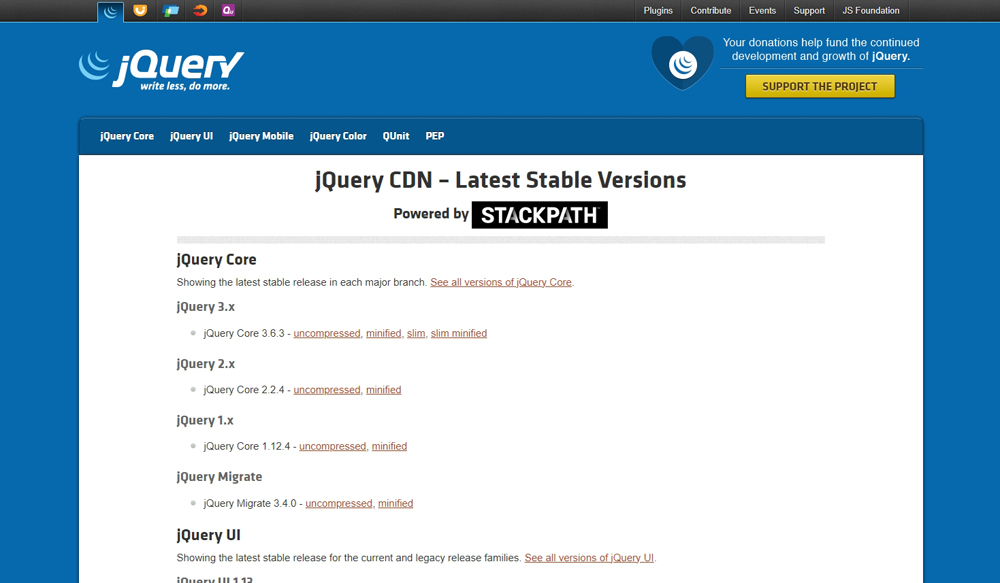
Task: Click the StackPath logo
Action: [540, 215]
